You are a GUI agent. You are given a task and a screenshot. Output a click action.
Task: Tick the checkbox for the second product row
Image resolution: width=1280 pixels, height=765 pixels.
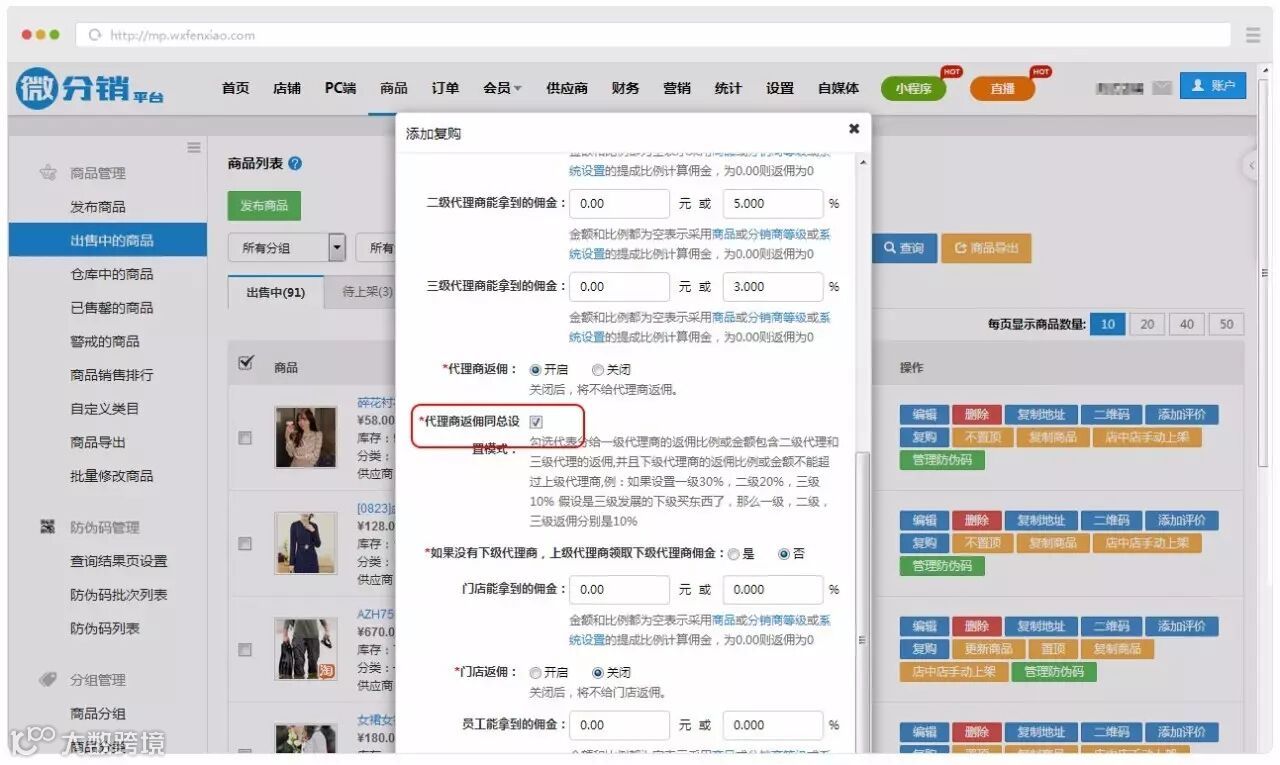pyautogui.click(x=245, y=544)
